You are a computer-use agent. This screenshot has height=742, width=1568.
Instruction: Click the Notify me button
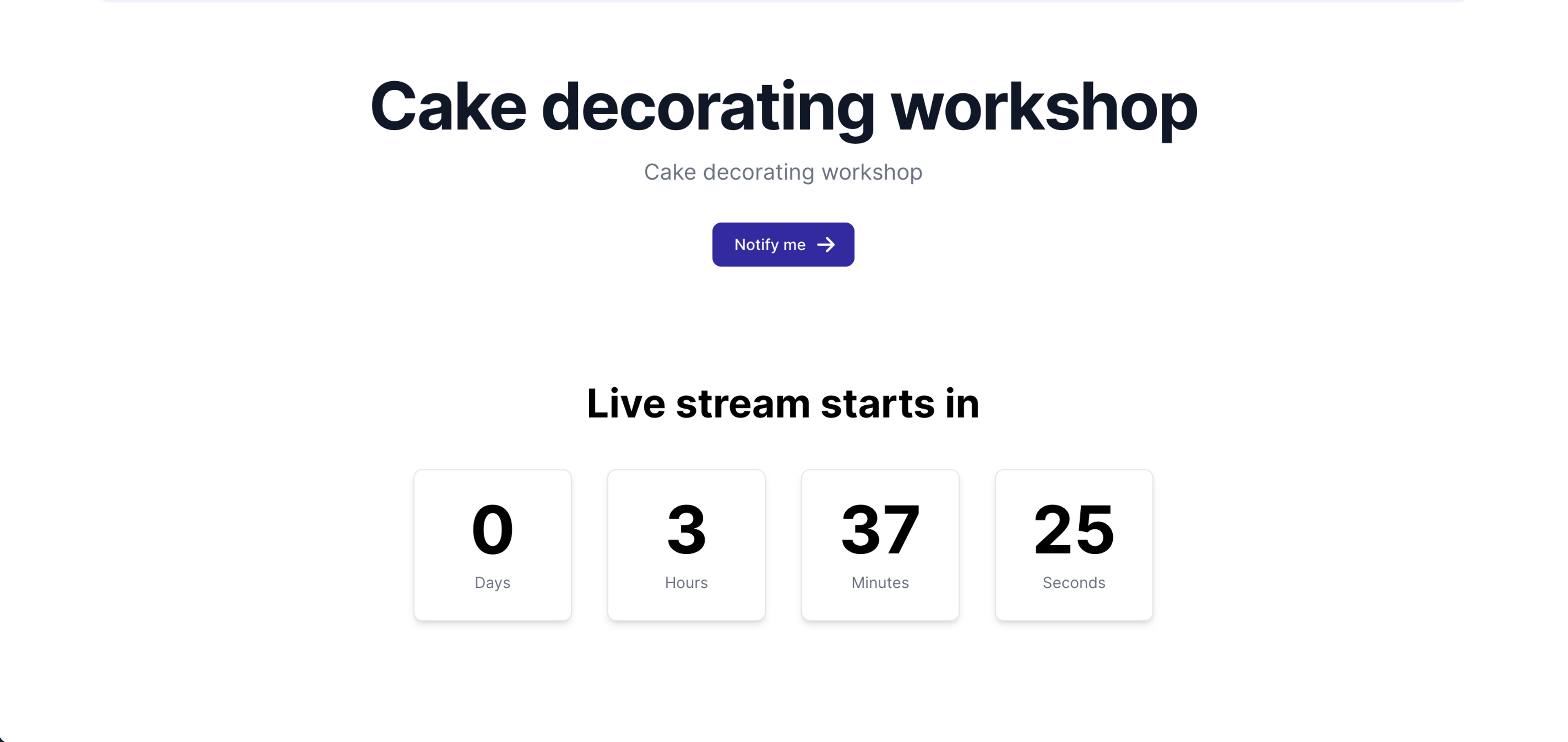pos(783,244)
